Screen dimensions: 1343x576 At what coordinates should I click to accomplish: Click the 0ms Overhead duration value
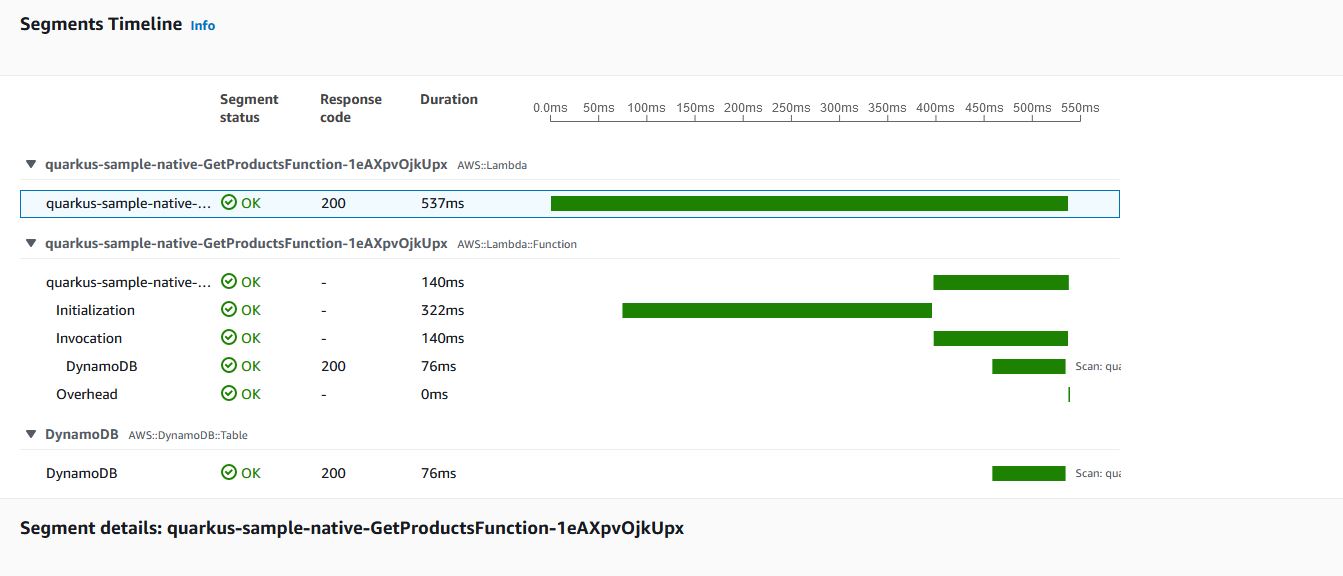pyautogui.click(x=435, y=394)
